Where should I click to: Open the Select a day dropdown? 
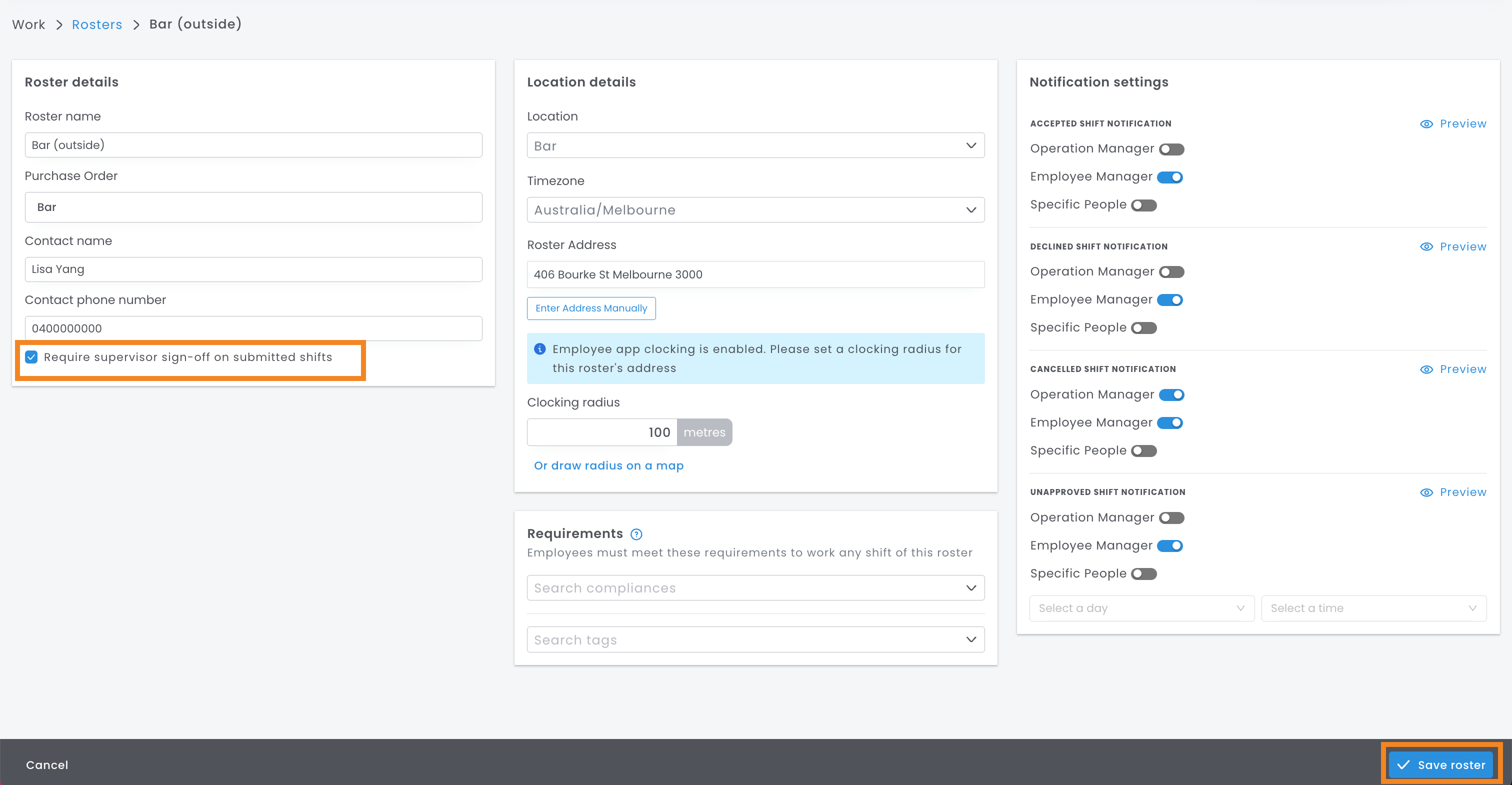[x=1141, y=608]
